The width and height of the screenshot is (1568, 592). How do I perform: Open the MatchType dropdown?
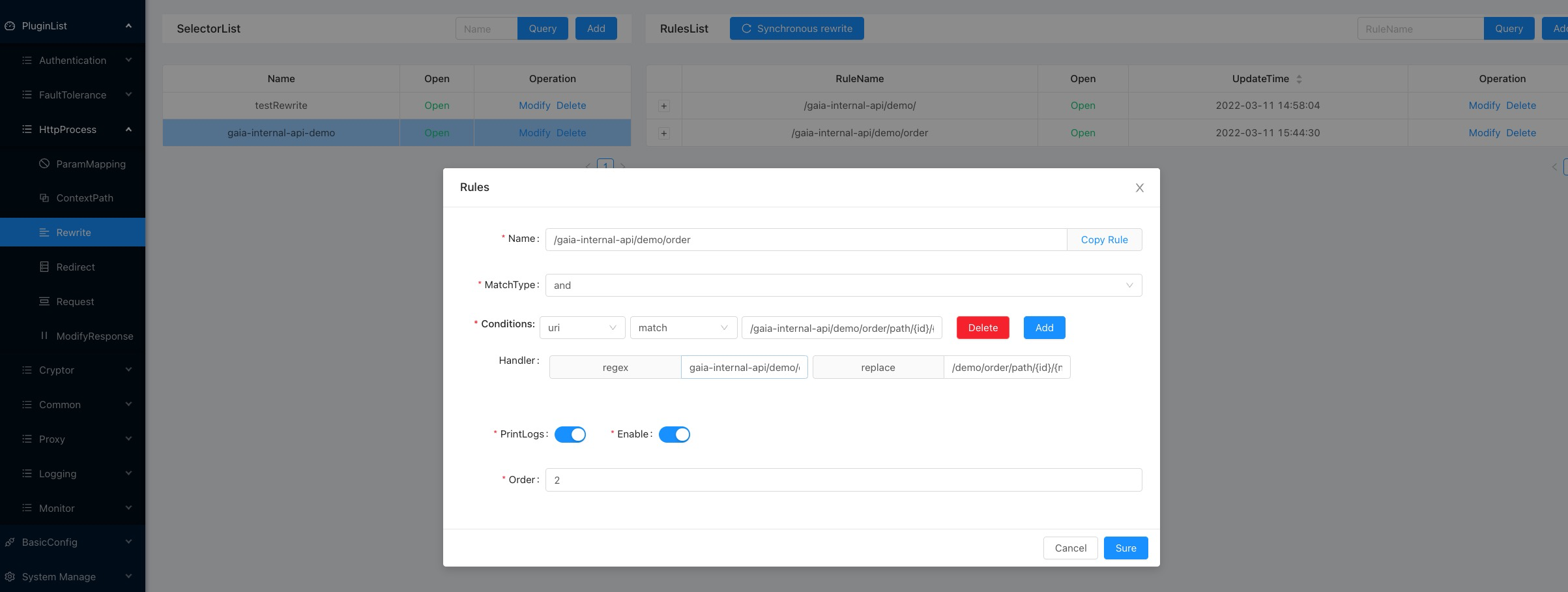(x=843, y=285)
